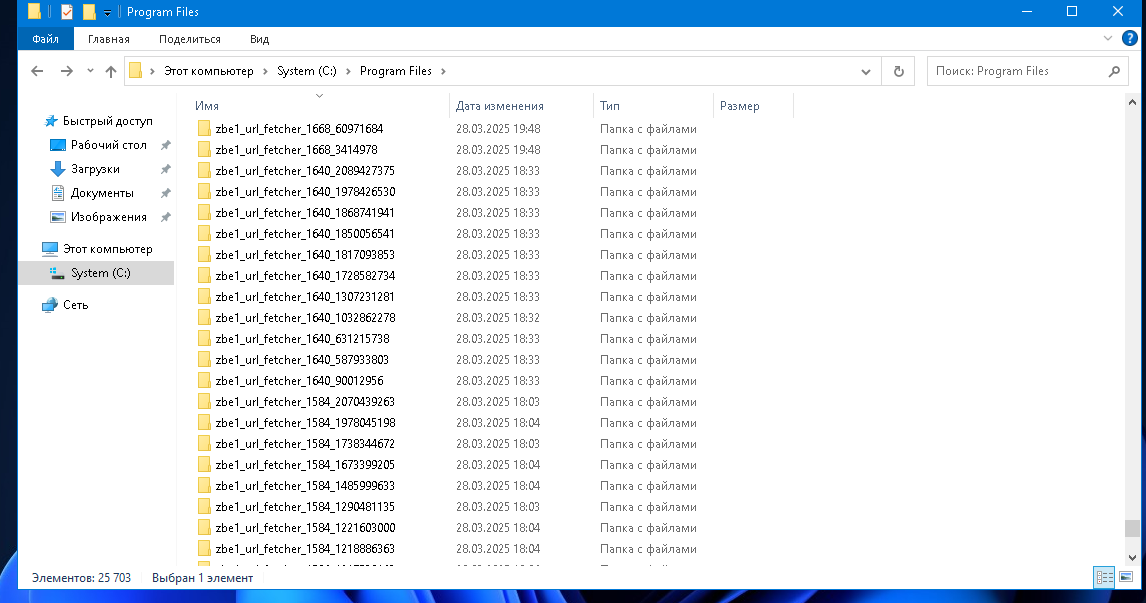Switch to the Вид ribbon tab

pyautogui.click(x=259, y=39)
